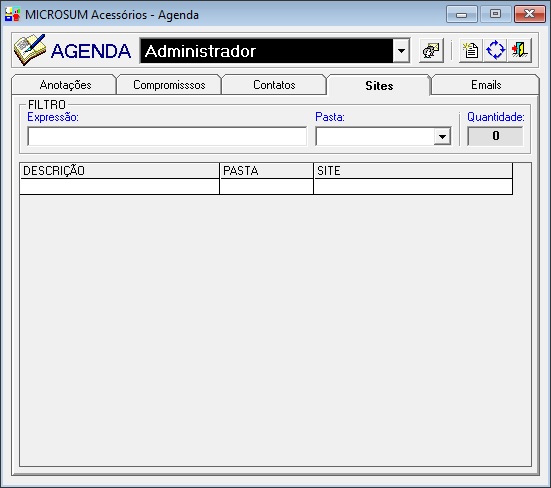Click the empty cell under SITE
Image resolution: width=551 pixels, height=488 pixels.
tap(413, 187)
